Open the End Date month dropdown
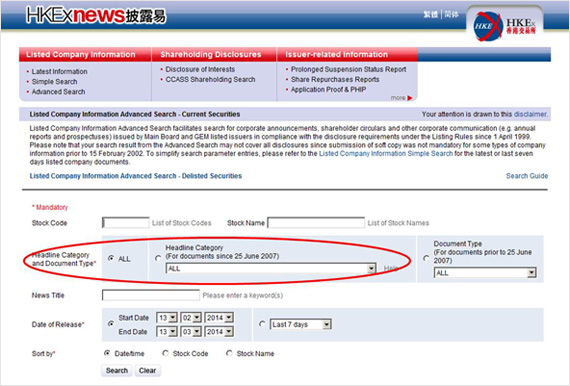570x386 pixels. pyautogui.click(x=191, y=331)
